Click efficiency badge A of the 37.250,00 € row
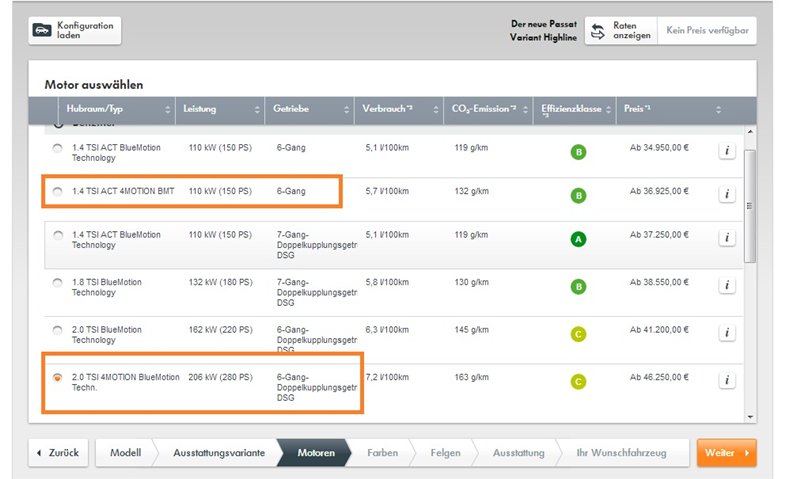This screenshot has width=800, height=479. point(578,239)
